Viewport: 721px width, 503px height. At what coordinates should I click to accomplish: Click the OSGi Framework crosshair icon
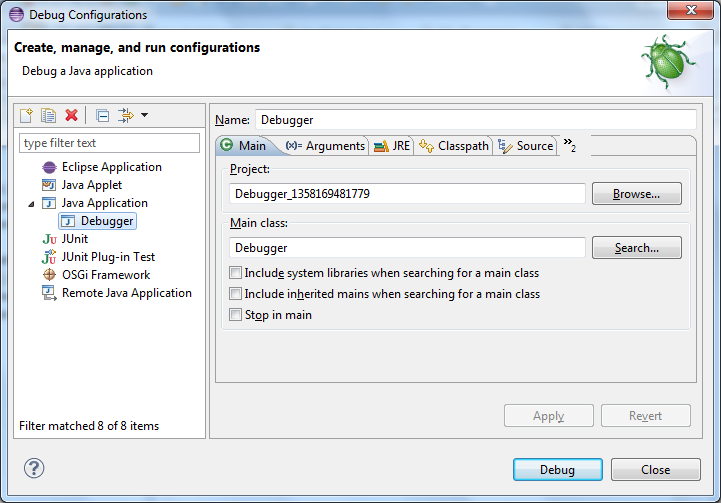click(49, 274)
